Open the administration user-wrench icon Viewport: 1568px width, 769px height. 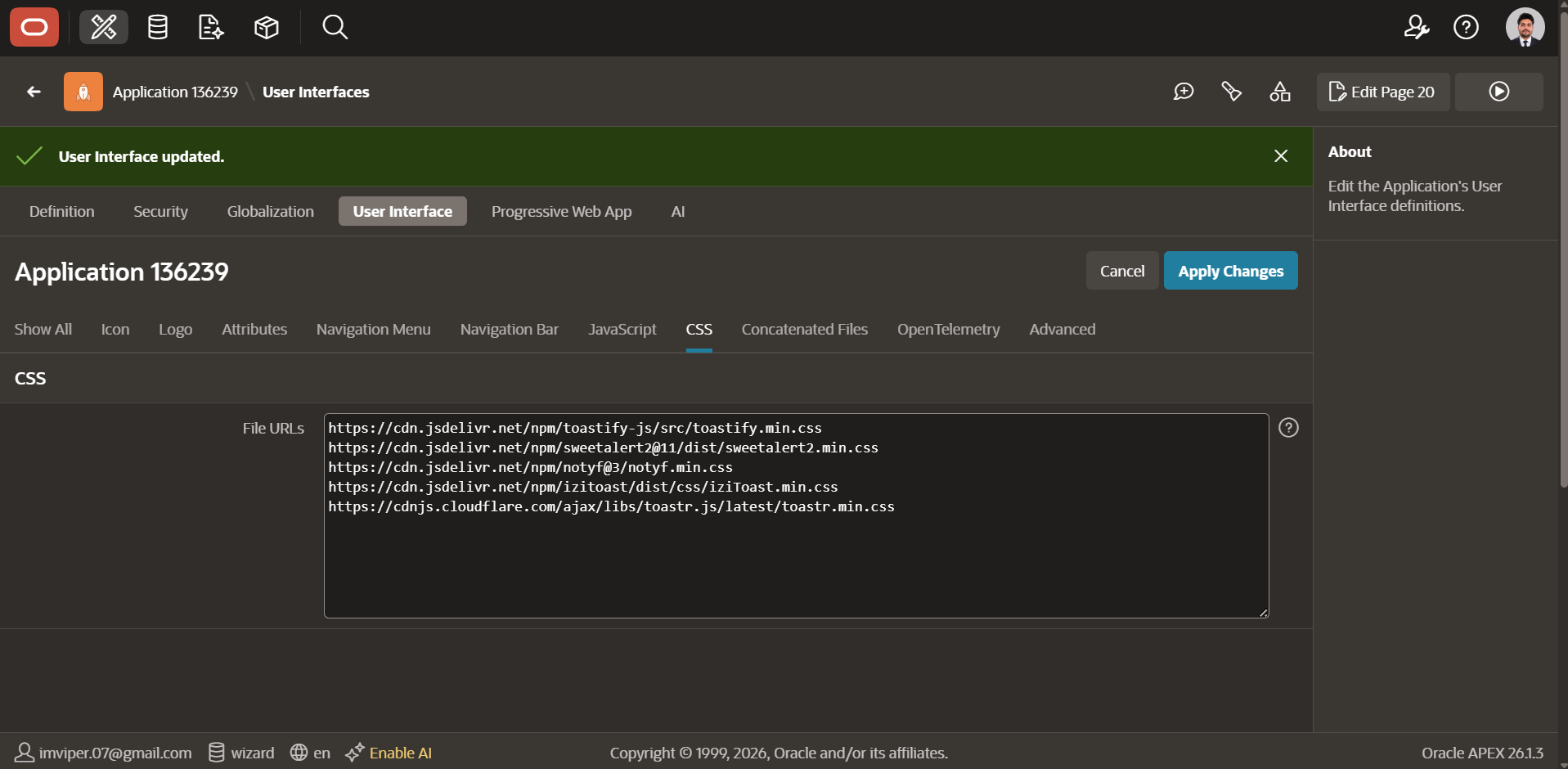(x=1417, y=28)
